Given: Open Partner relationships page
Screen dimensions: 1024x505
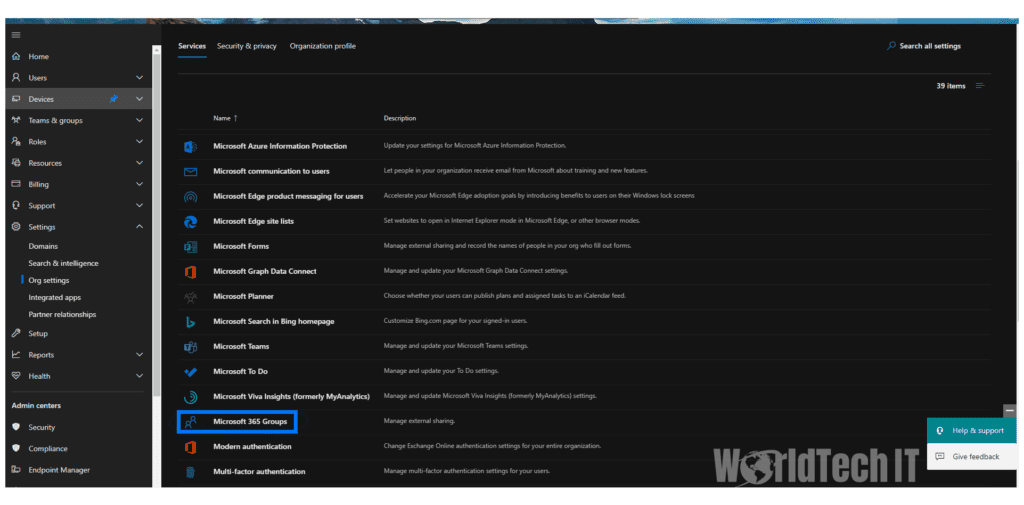Looking at the screenshot, I should pos(62,314).
